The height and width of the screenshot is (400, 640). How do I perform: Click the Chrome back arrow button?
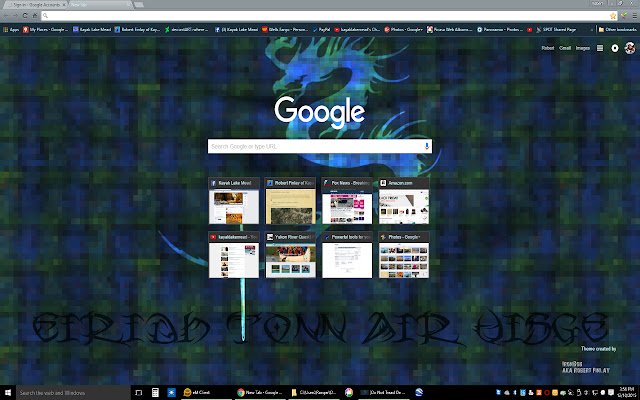point(6,16)
